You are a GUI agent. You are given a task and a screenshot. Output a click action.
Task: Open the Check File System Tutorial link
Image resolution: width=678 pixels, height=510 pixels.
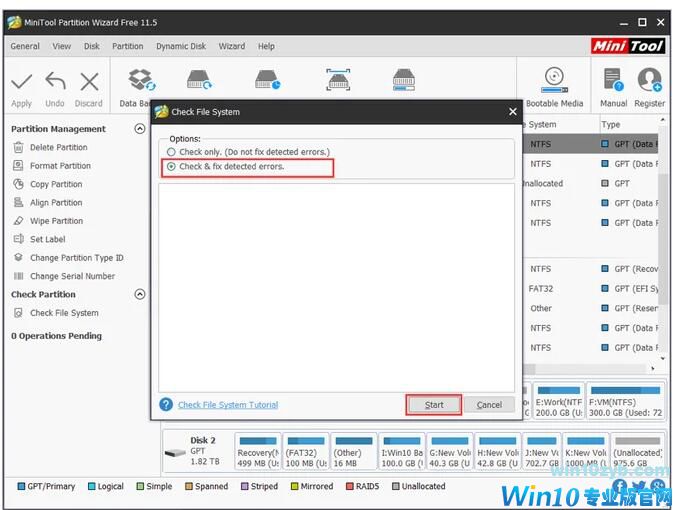(228, 405)
